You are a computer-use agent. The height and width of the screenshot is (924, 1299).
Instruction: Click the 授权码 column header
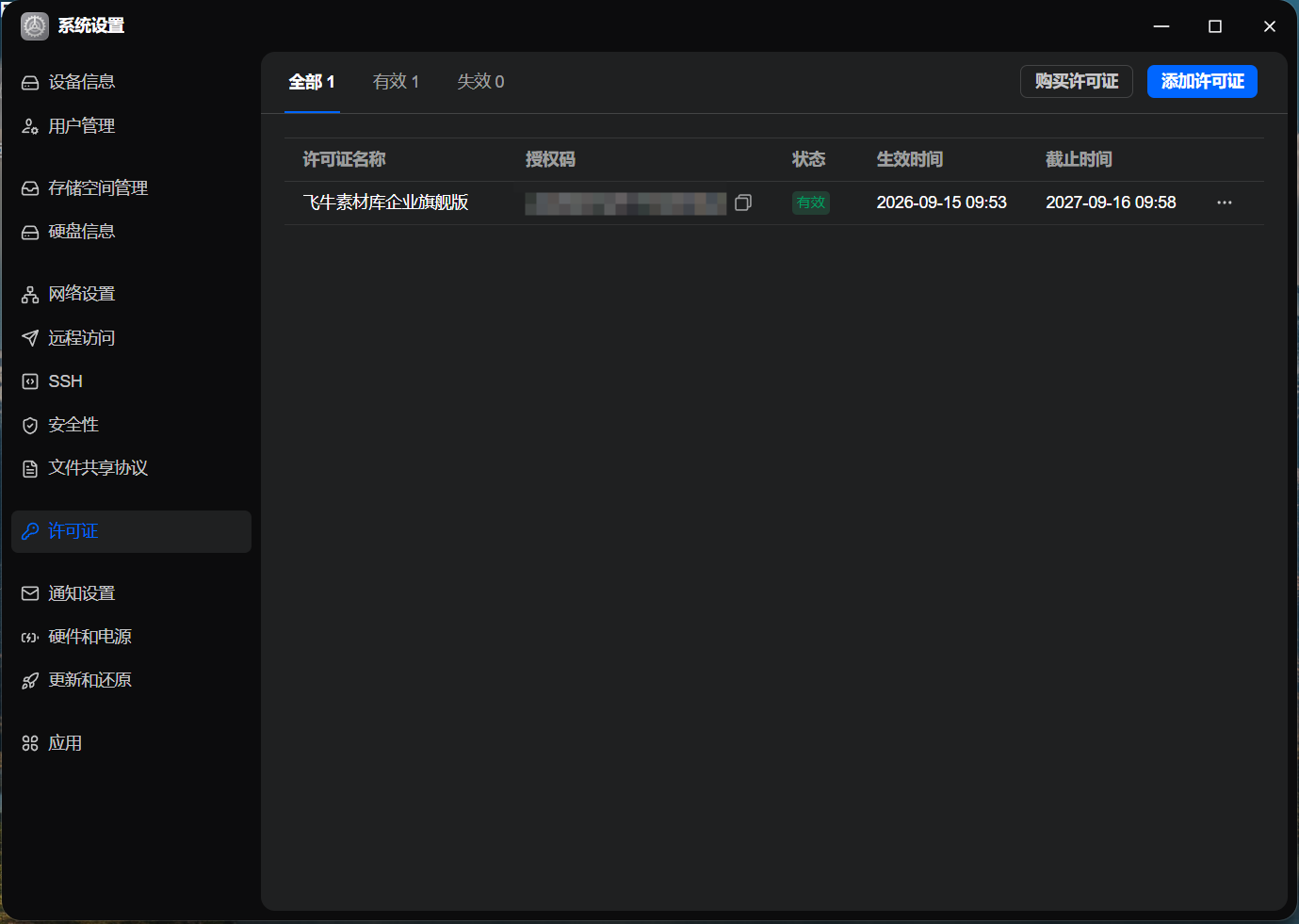click(x=550, y=159)
